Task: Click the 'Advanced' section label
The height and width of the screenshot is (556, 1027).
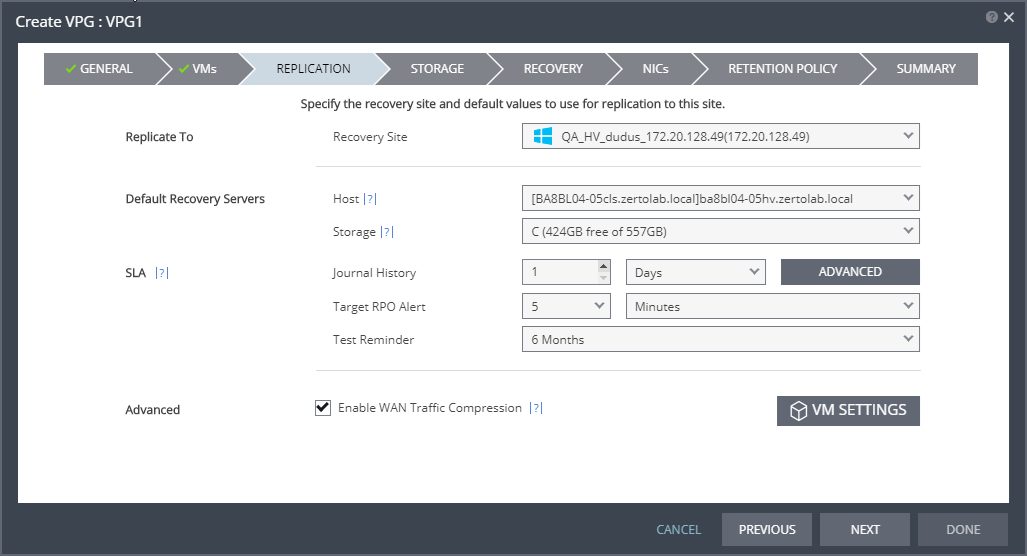Action: point(153,410)
